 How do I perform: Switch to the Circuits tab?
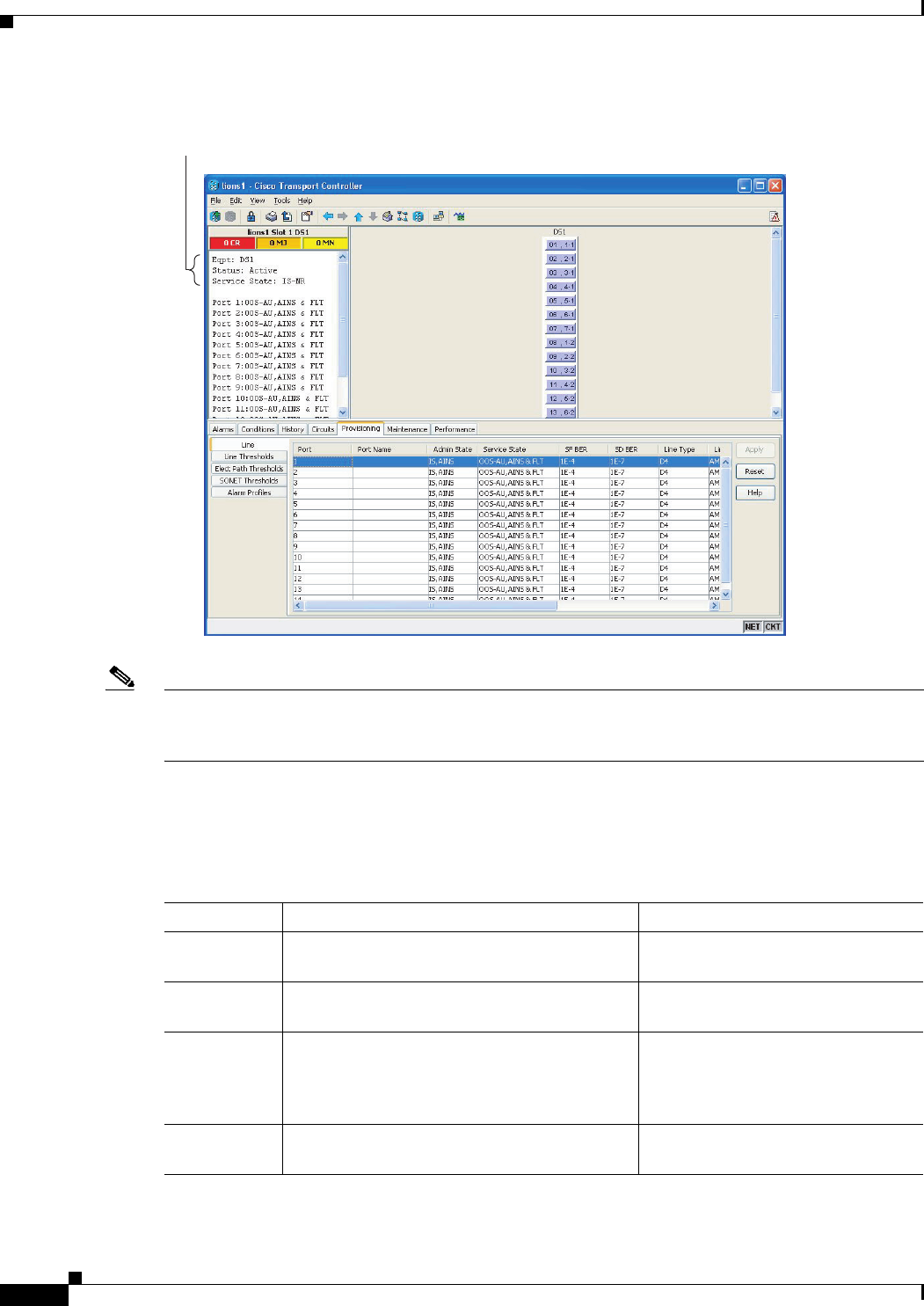coord(323,429)
